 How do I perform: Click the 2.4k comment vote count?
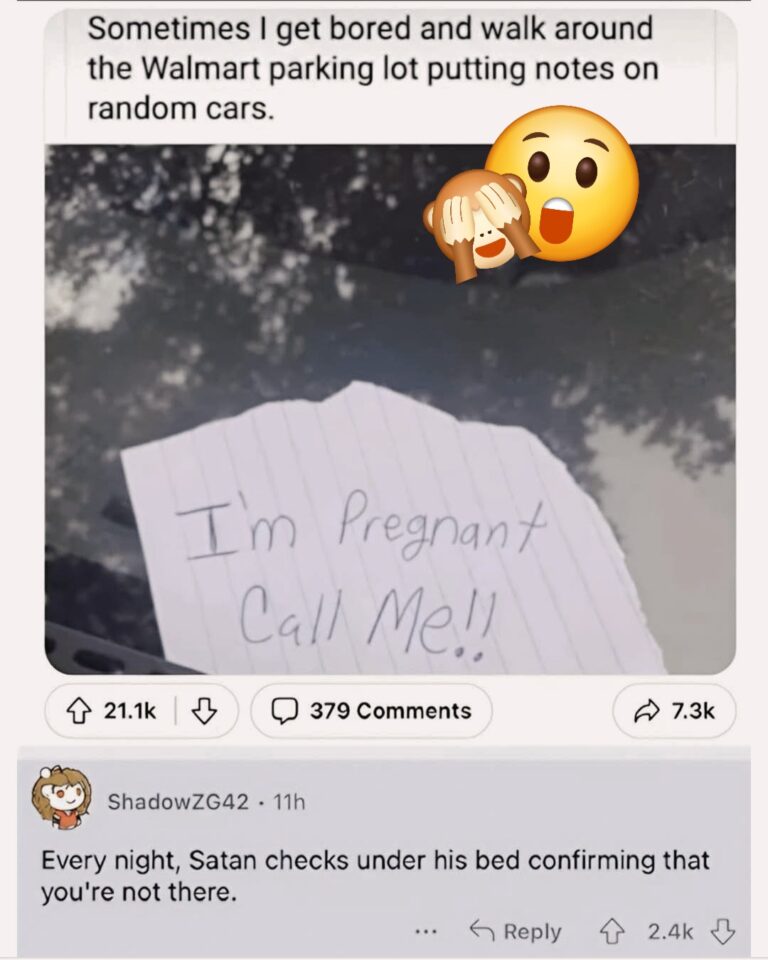pyautogui.click(x=671, y=932)
